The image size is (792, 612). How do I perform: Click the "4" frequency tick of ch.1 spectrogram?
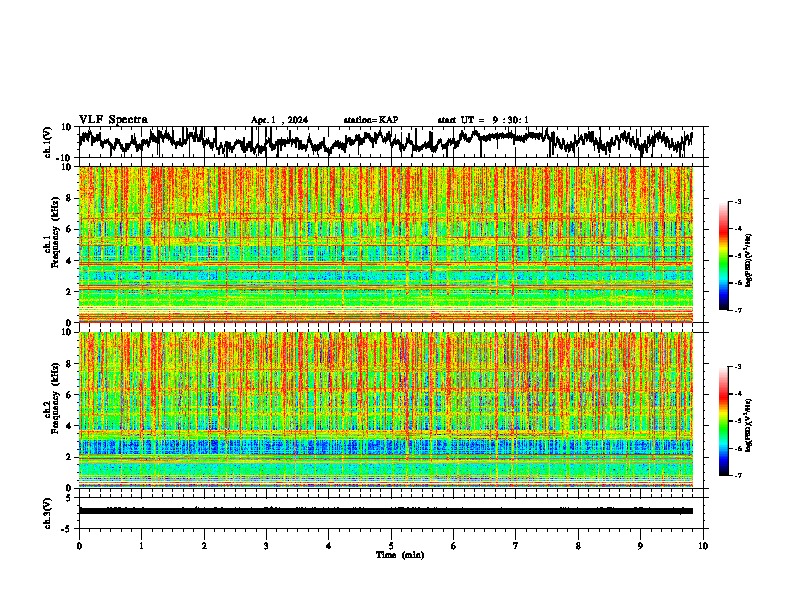(x=71, y=261)
